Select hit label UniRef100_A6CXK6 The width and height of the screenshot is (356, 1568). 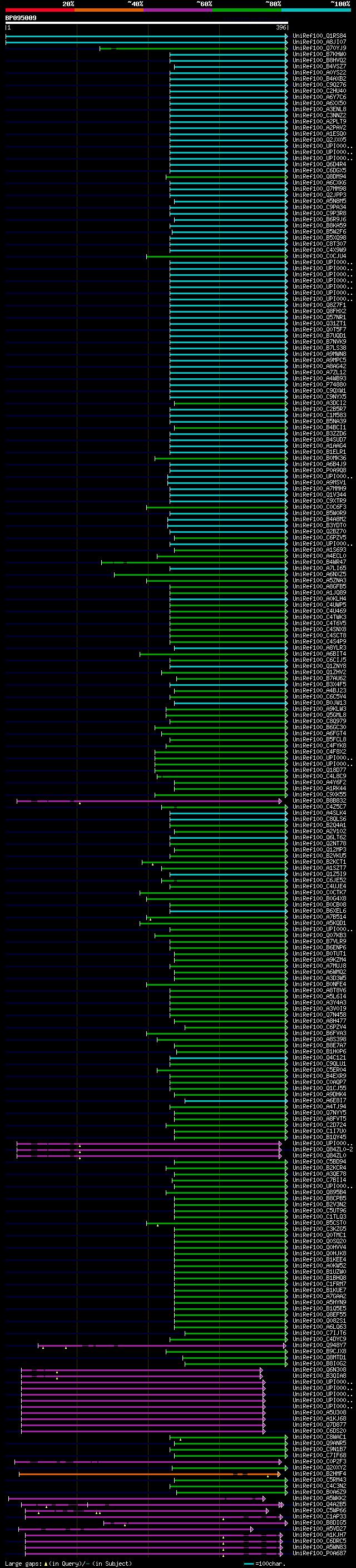319,182
